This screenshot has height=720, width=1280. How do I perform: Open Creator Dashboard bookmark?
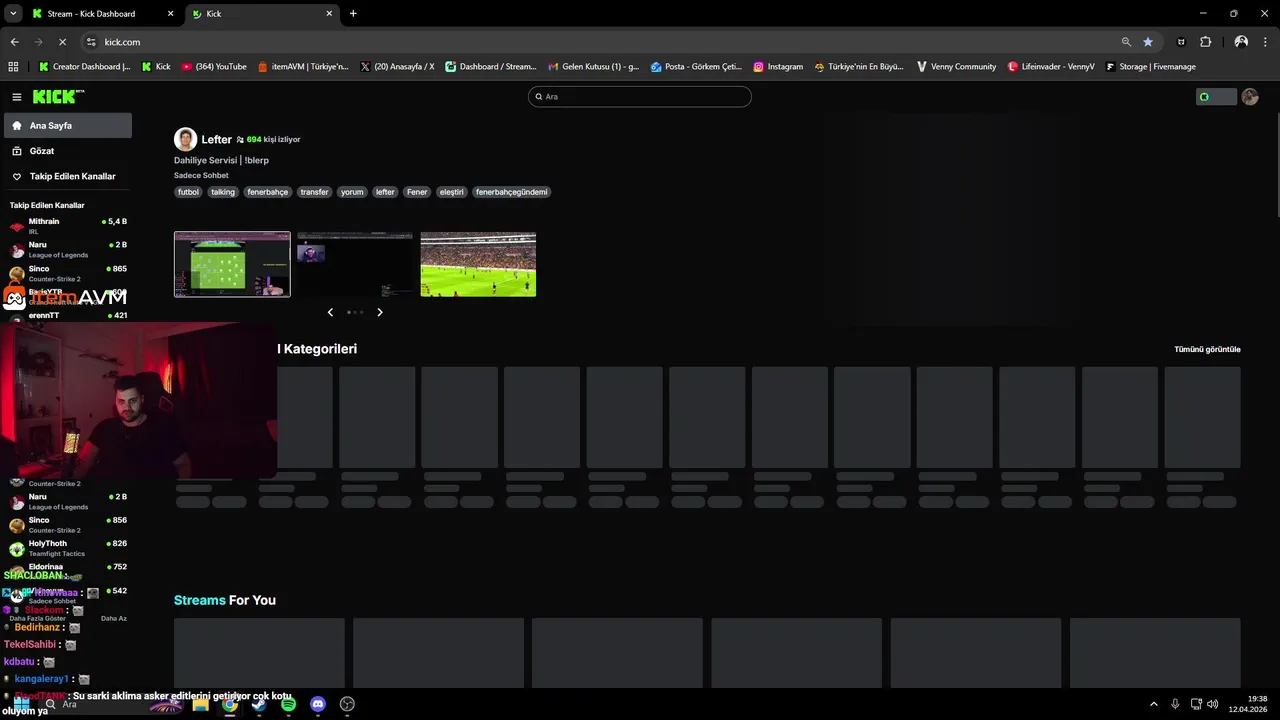(85, 67)
